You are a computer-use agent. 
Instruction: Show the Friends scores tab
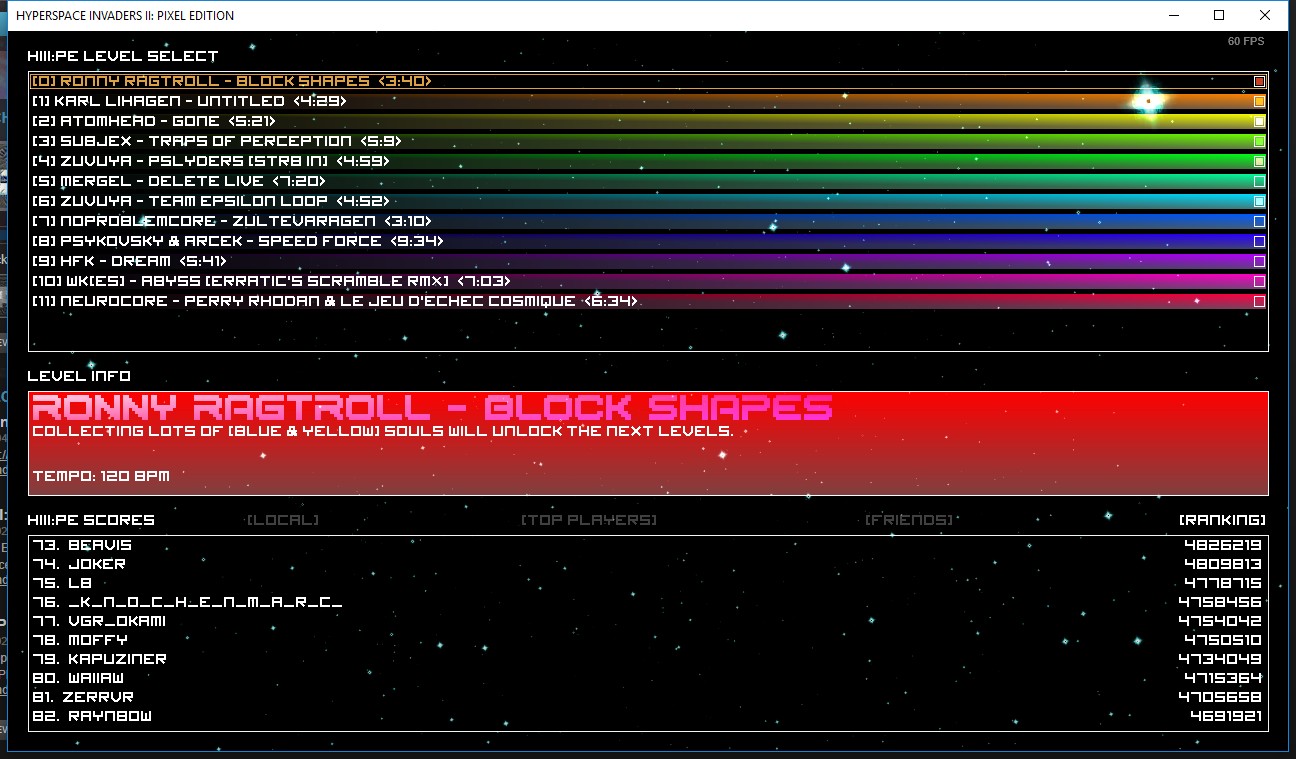coord(909,520)
